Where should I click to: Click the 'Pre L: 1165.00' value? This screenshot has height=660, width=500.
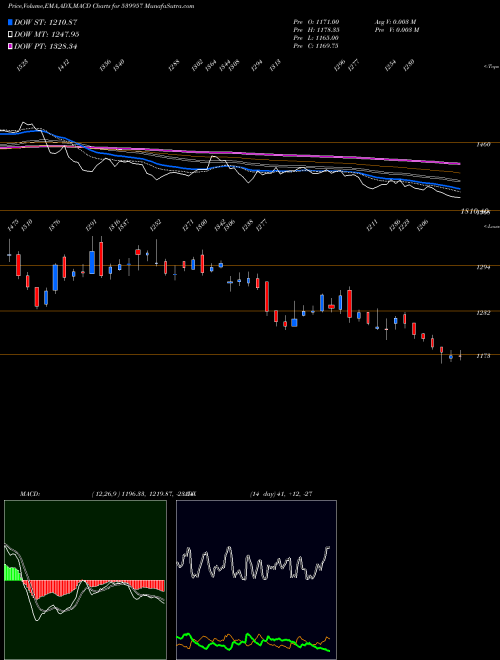(316, 38)
